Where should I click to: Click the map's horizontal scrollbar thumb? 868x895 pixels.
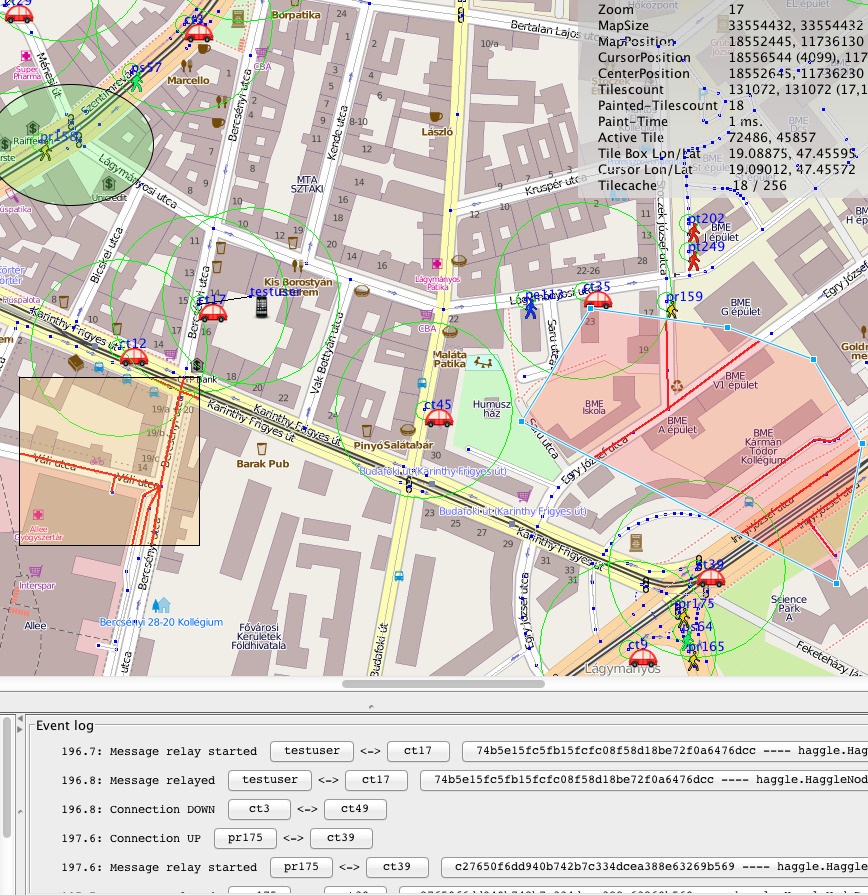coord(443,684)
